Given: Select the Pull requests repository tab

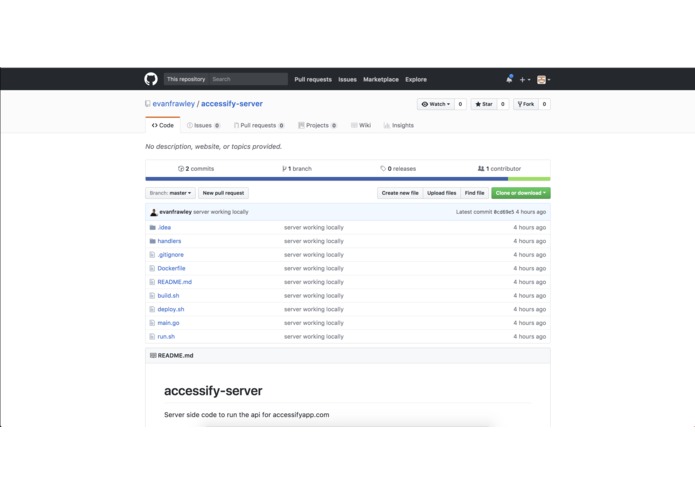Looking at the screenshot, I should coord(259,125).
